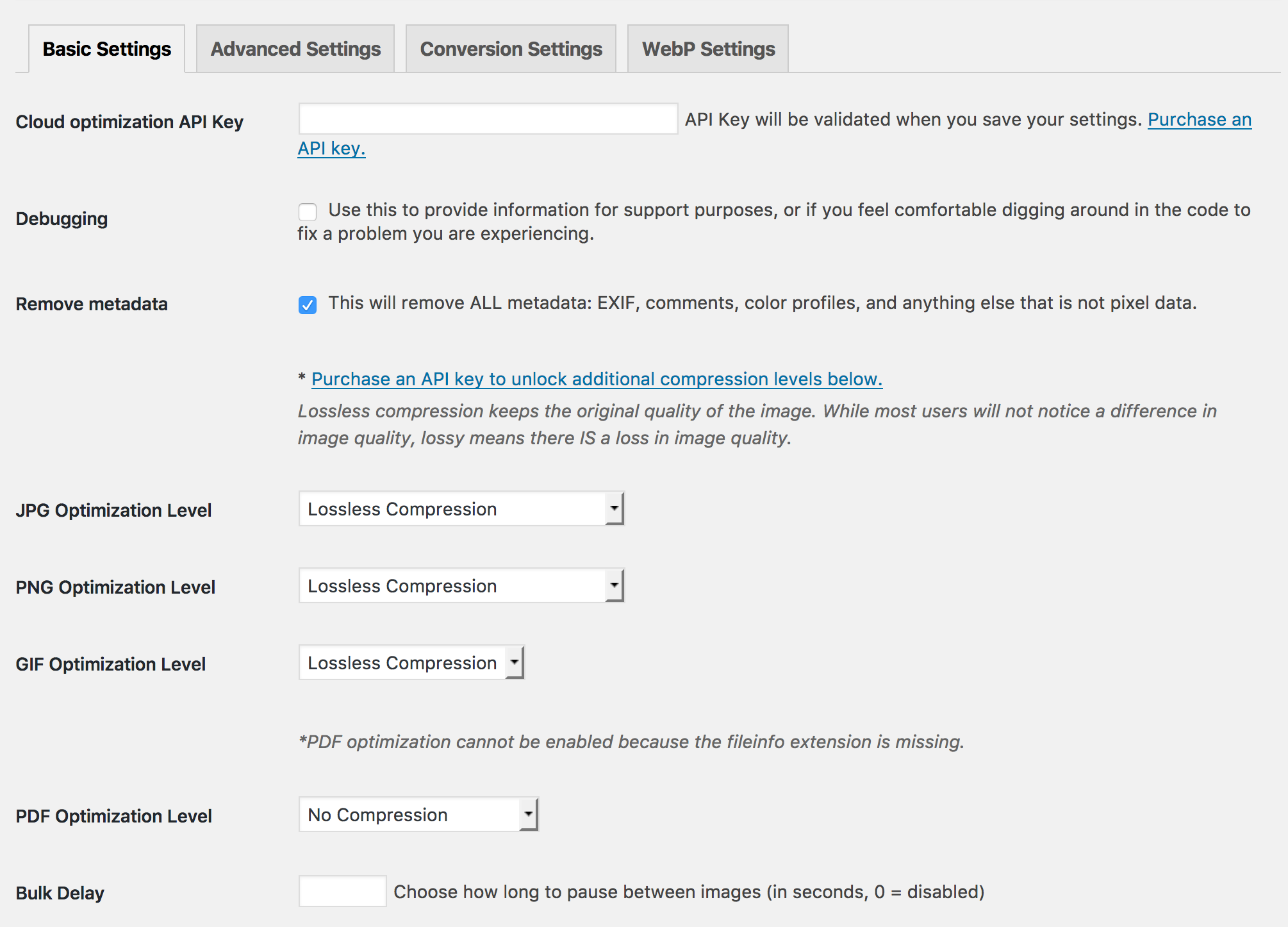Click the JPG dropdown arrow icon
This screenshot has height=927, width=1288.
[x=615, y=509]
